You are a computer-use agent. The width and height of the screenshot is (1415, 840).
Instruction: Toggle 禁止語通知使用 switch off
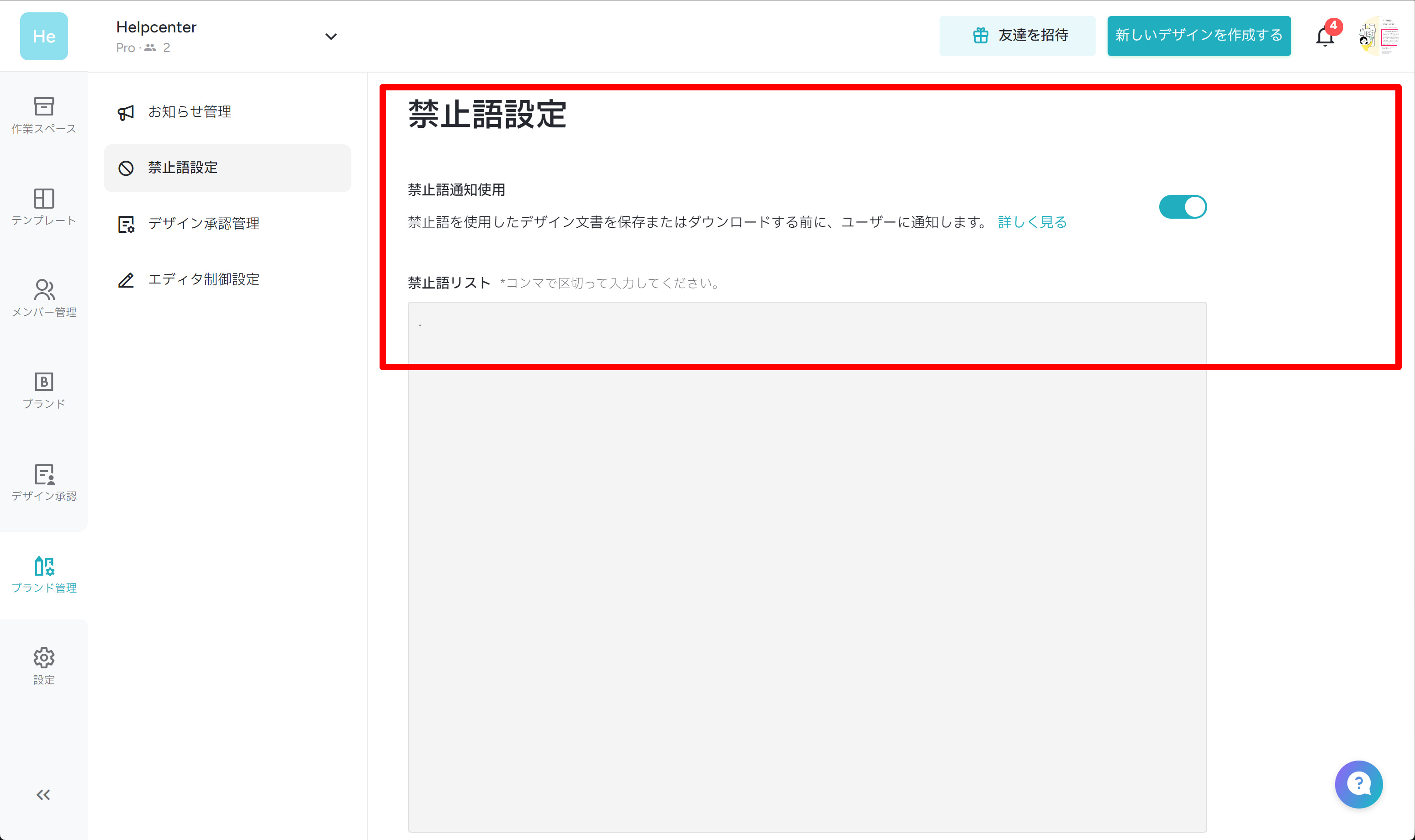[1183, 207]
